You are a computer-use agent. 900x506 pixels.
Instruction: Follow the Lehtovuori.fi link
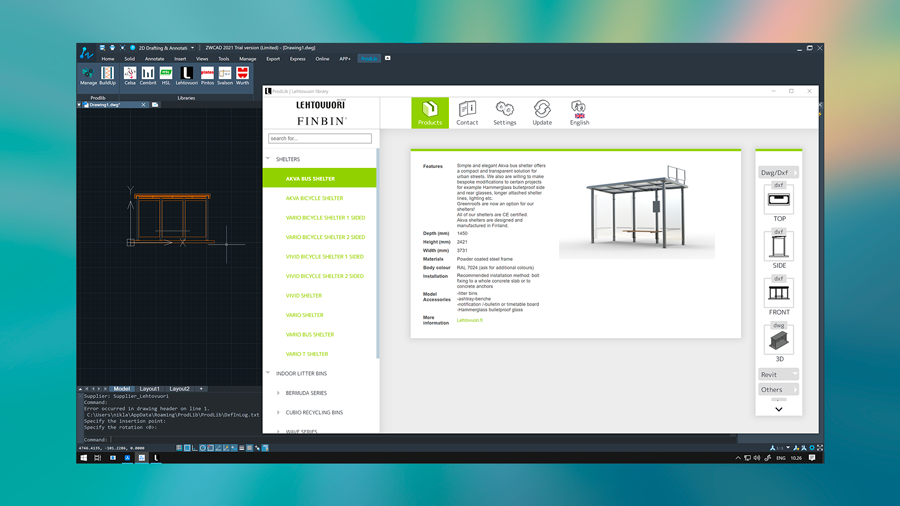click(x=470, y=320)
